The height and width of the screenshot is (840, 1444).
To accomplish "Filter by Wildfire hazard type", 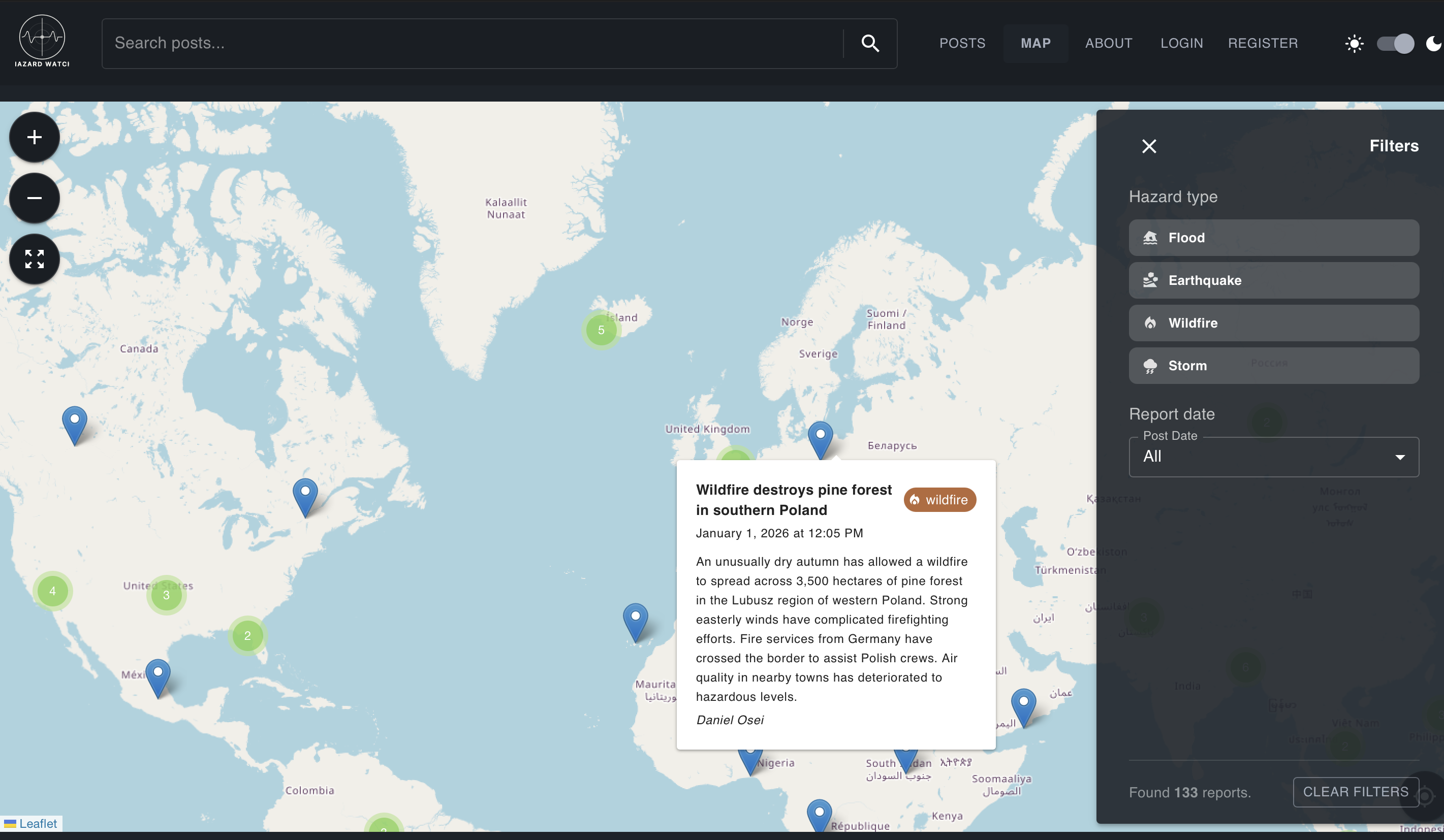I will coord(1273,323).
